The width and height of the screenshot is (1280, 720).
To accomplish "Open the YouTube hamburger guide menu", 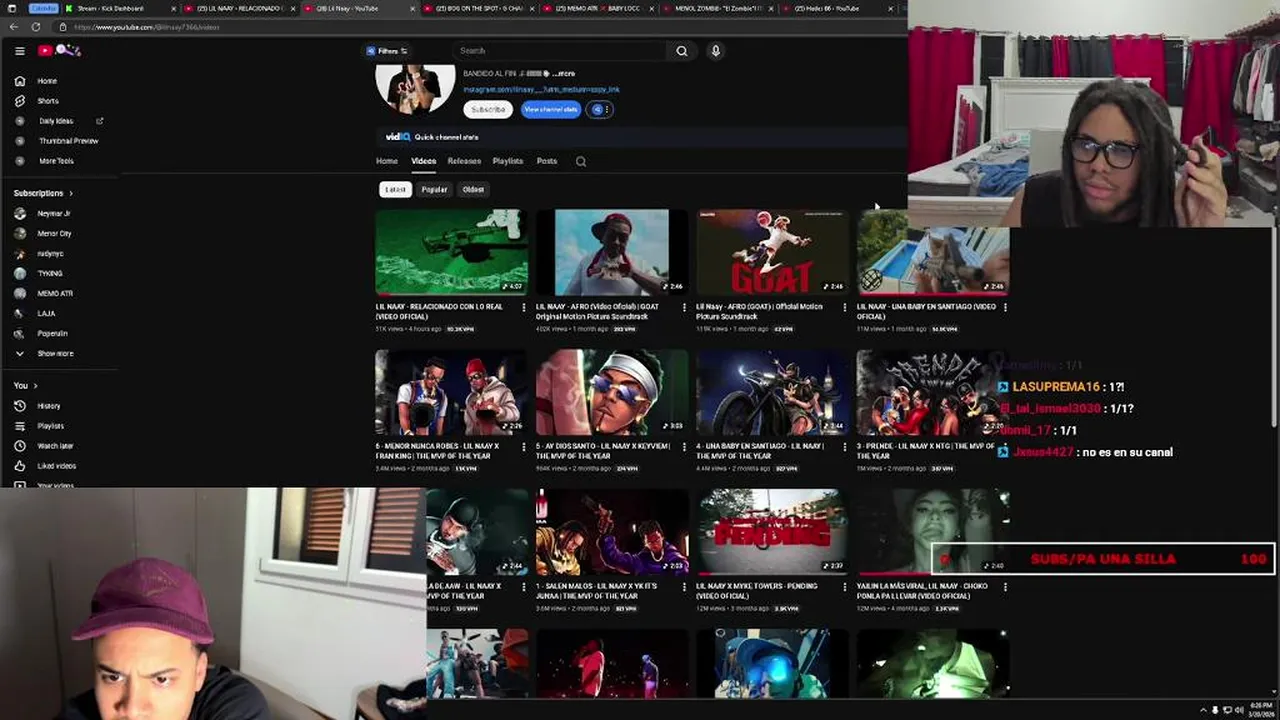I will pos(19,51).
